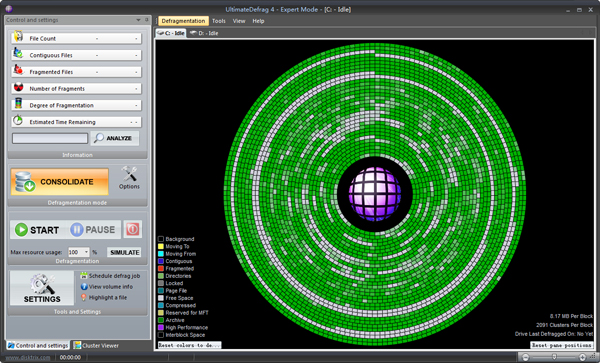Open Schedule defrag job link
The height and width of the screenshot is (363, 600).
click(x=114, y=276)
